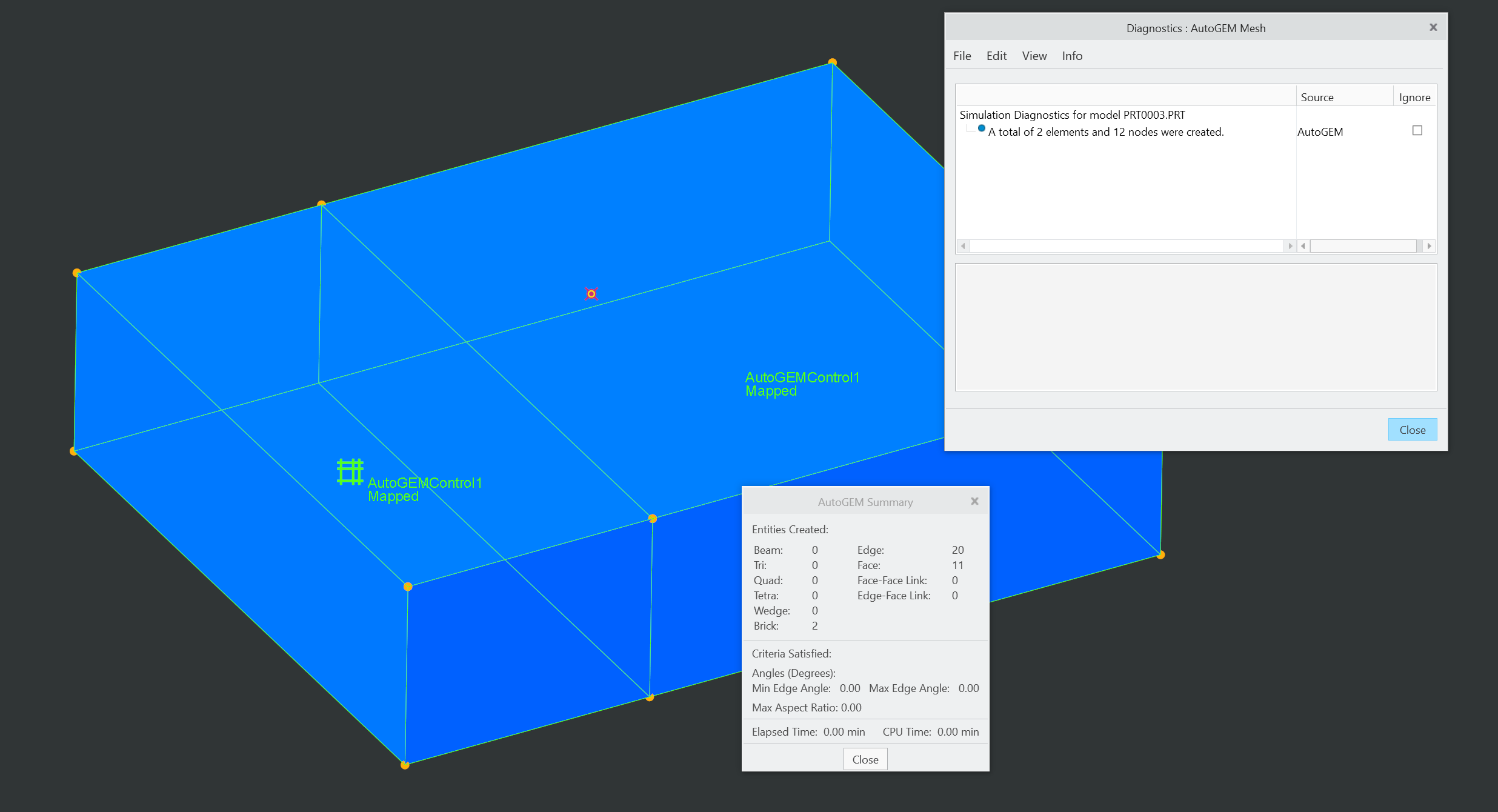The height and width of the screenshot is (812, 1498).
Task: Select the mapped mesh grid icon near AutoGEMControl1
Action: click(x=350, y=473)
